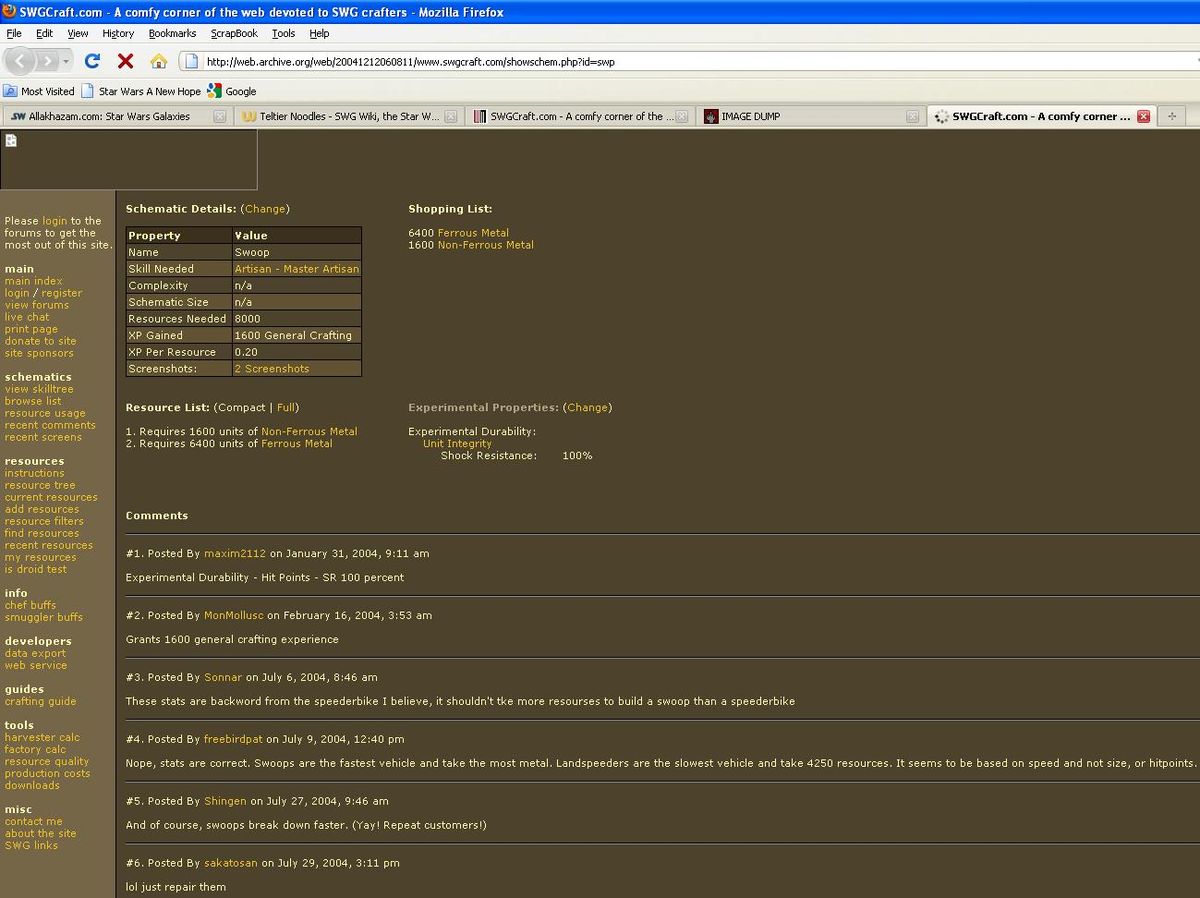1200x898 pixels.
Task: Close the active SWGCraft.com tab
Action: (1143, 116)
